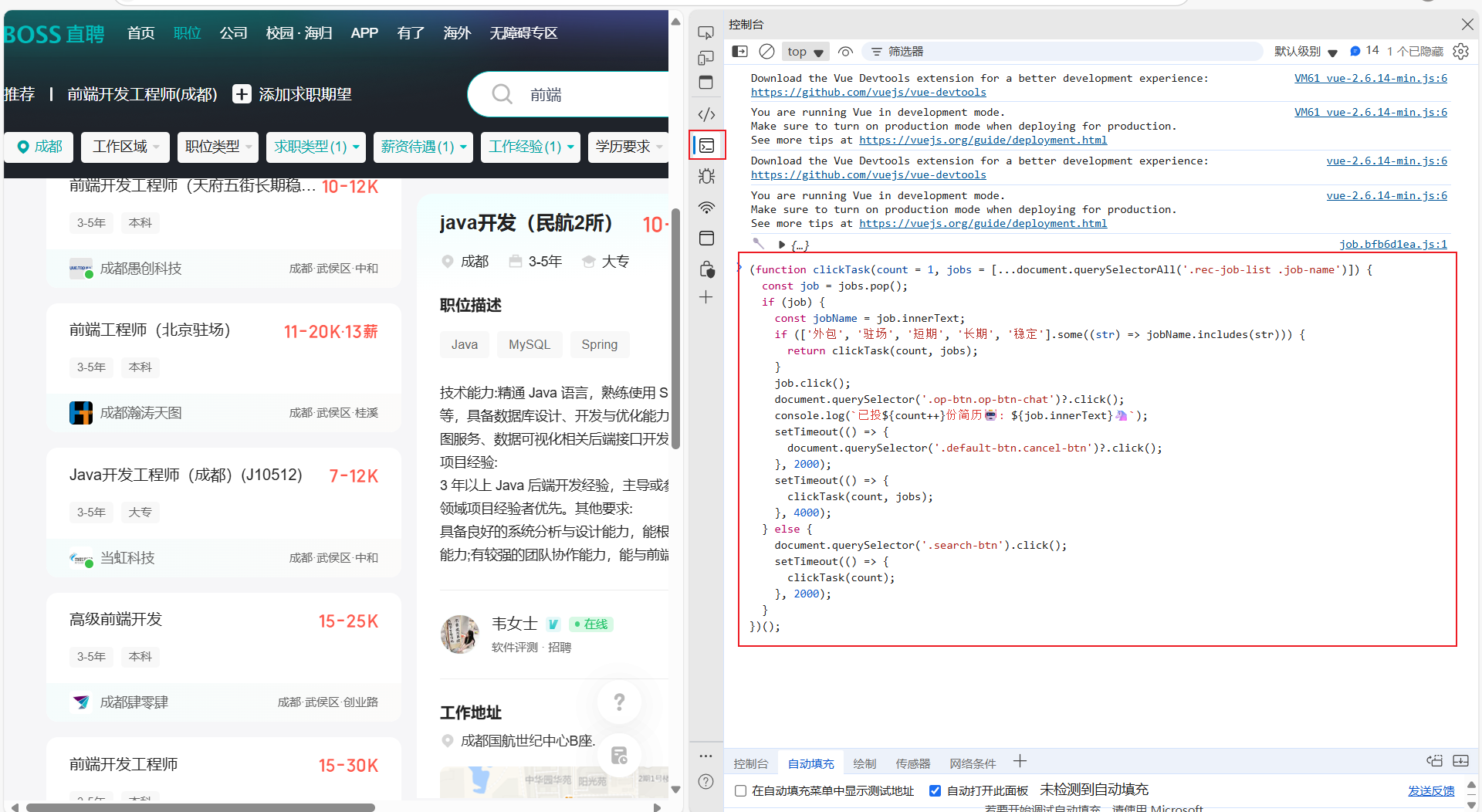Click 韦女士 recruiter avatar
The image size is (1482, 812).
[x=460, y=634]
